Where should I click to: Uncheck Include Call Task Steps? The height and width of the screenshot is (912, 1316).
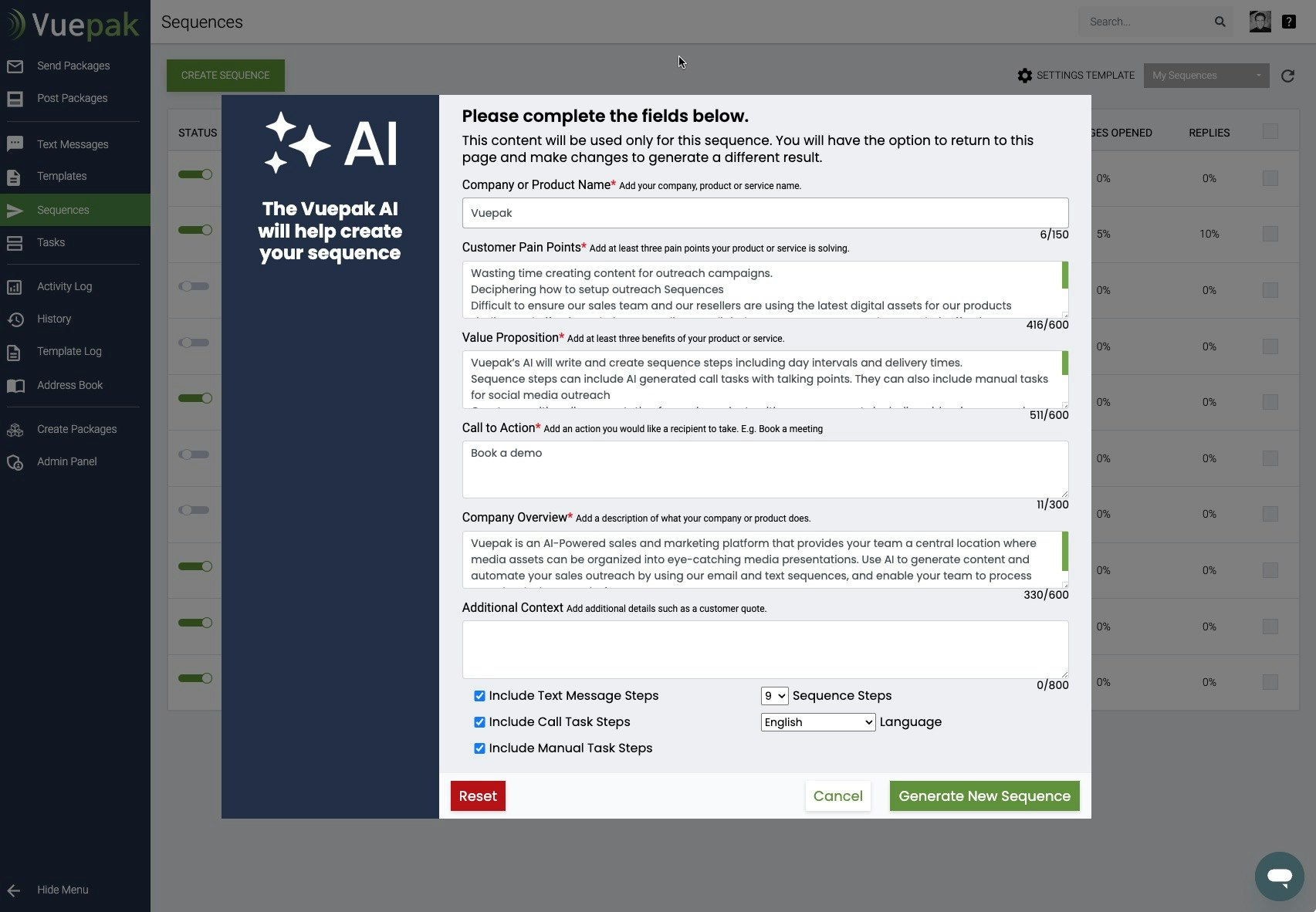click(479, 722)
